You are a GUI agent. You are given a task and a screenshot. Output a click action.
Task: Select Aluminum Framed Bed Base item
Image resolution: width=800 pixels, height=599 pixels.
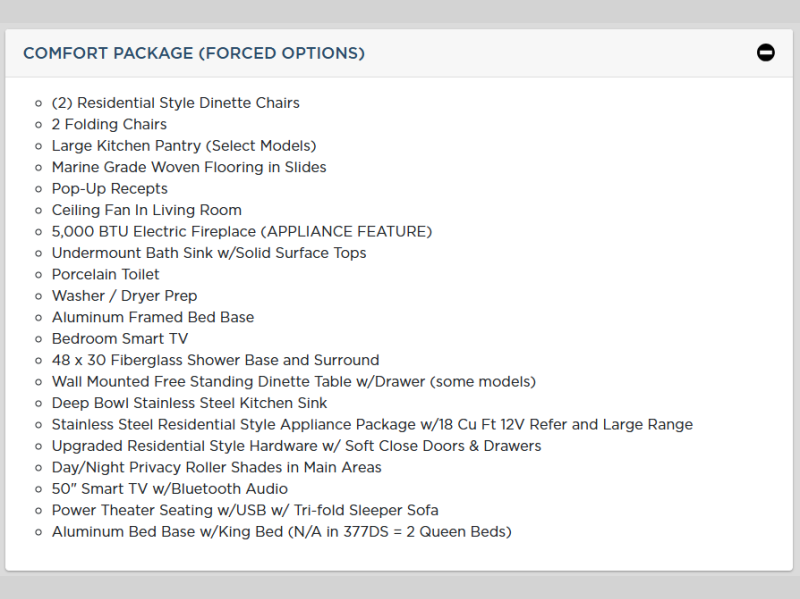click(x=153, y=317)
